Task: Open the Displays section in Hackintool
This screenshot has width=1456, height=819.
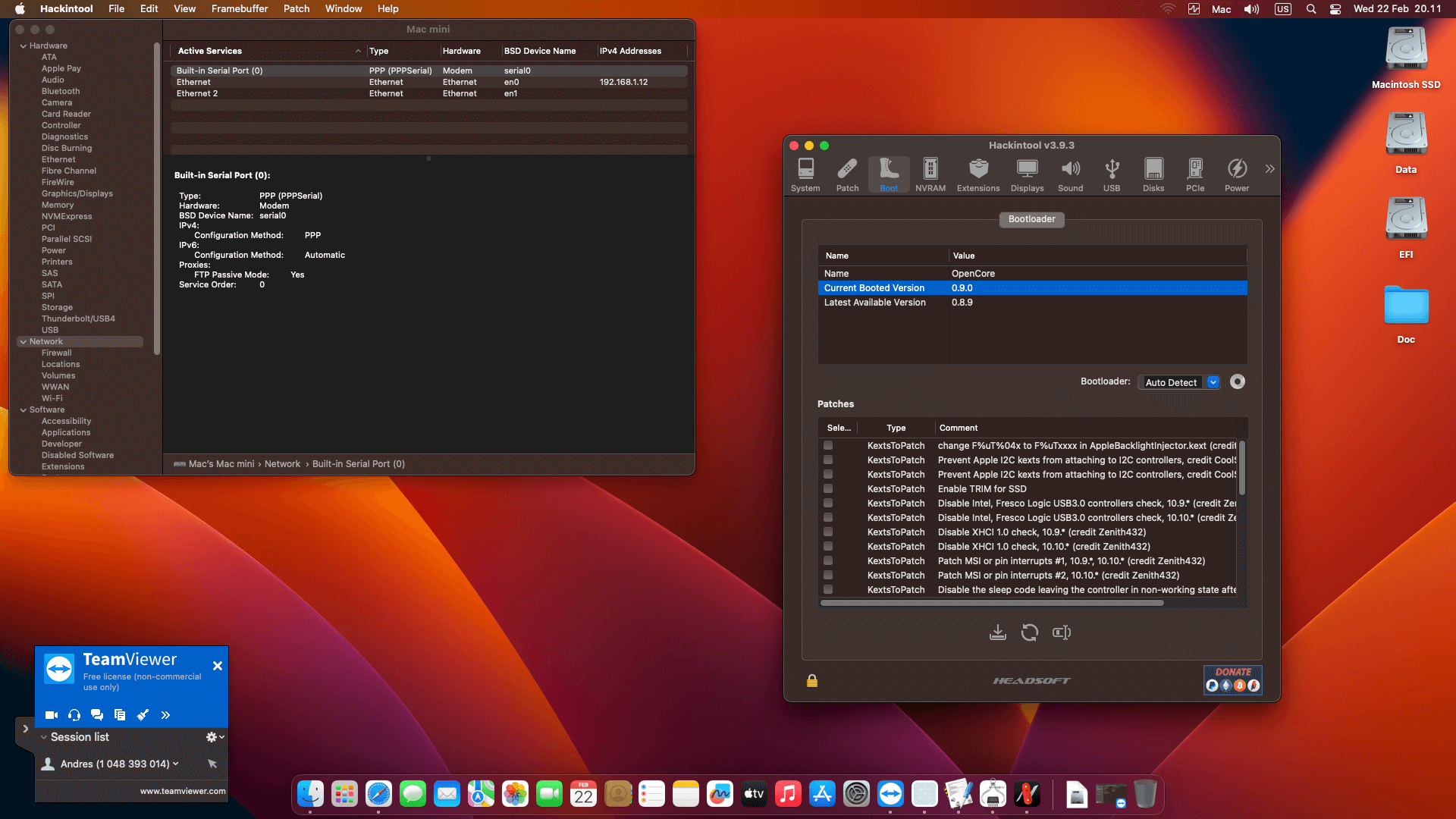Action: (1027, 175)
